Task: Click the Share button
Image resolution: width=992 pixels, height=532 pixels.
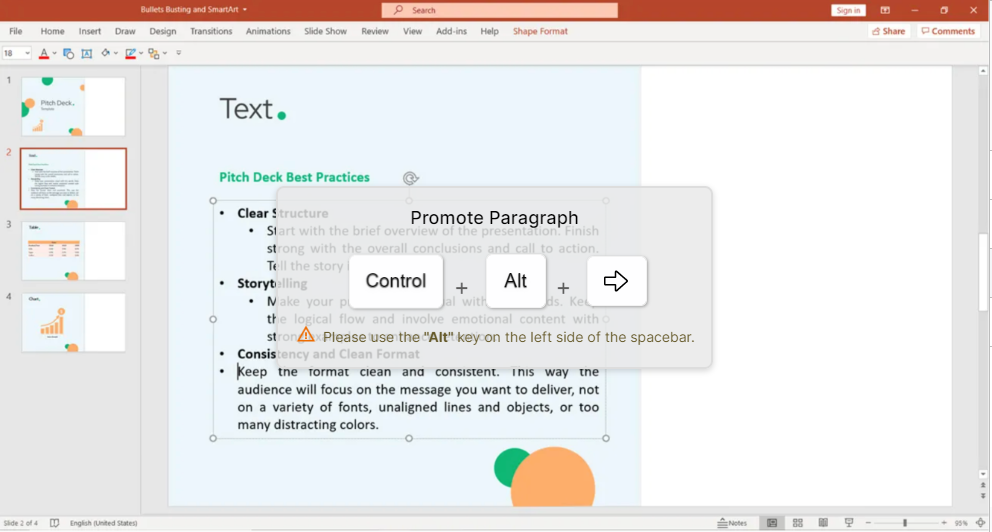Action: point(888,31)
